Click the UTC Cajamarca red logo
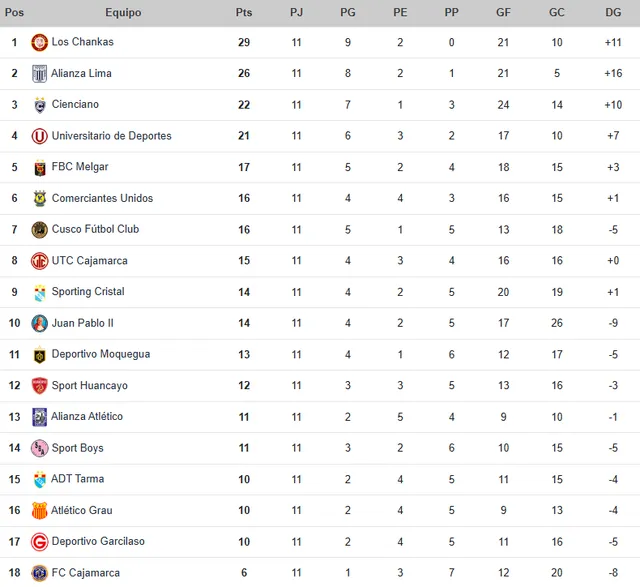The image size is (640, 587). (x=40, y=261)
